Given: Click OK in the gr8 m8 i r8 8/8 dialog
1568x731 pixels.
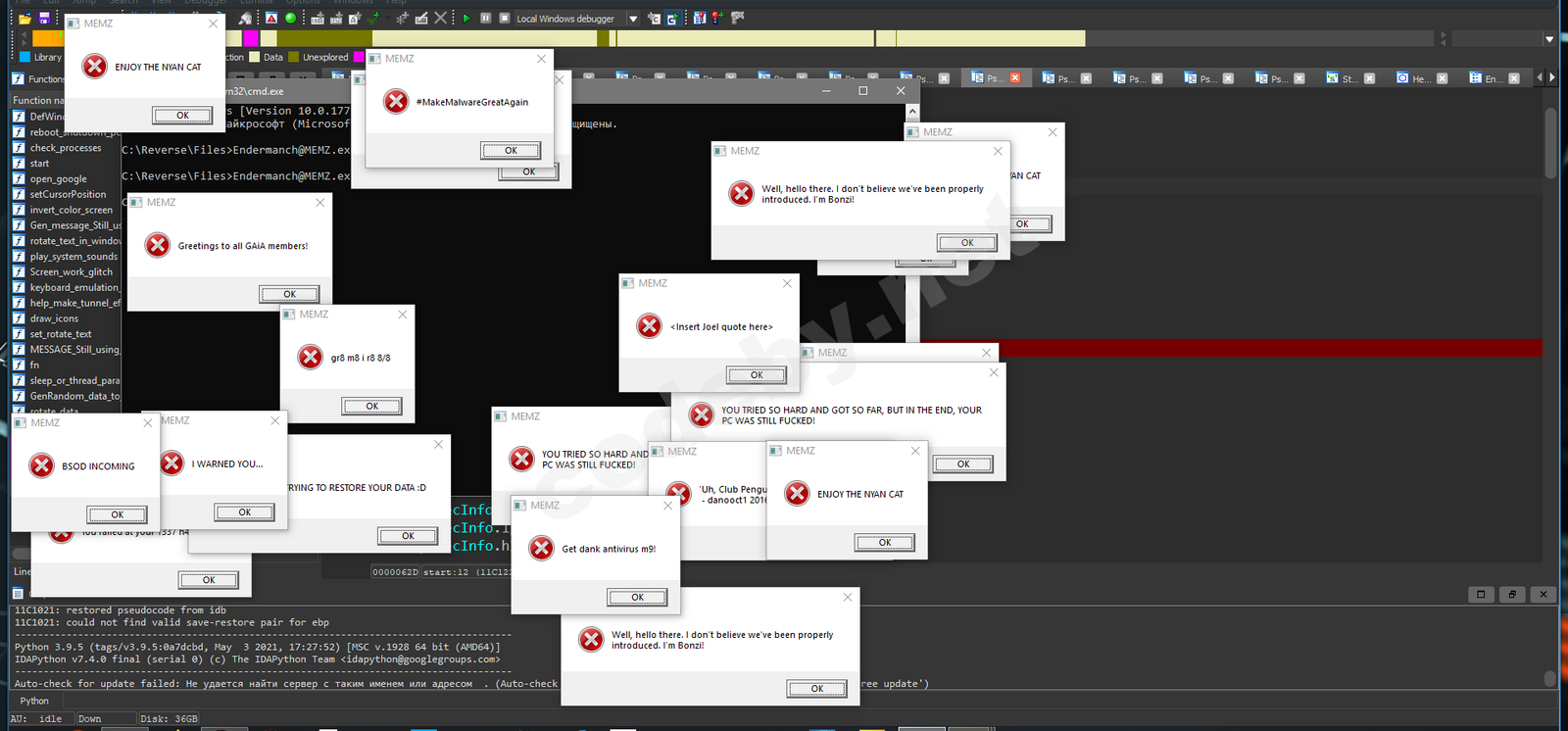Looking at the screenshot, I should 371,406.
